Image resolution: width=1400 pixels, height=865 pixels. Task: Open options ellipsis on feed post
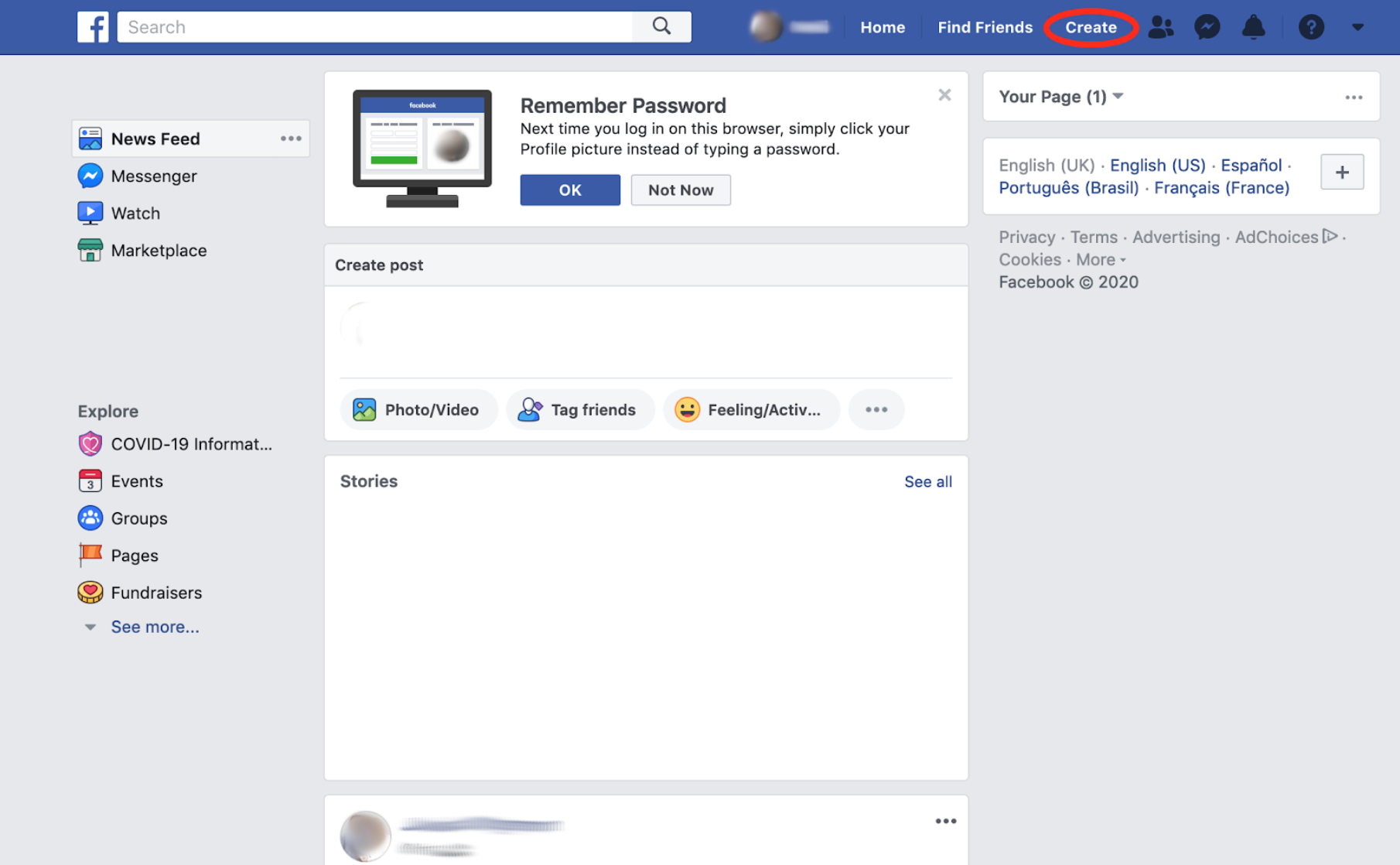pyautogui.click(x=946, y=821)
